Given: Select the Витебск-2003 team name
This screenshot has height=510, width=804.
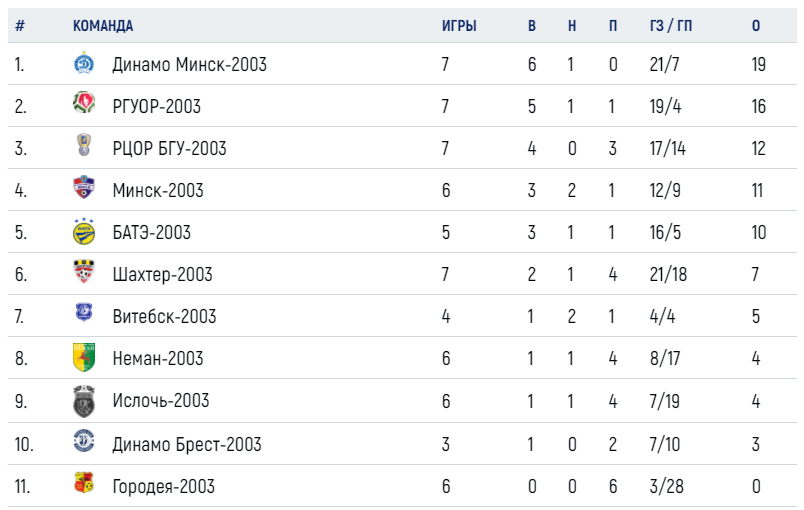Looking at the screenshot, I should click(164, 317).
